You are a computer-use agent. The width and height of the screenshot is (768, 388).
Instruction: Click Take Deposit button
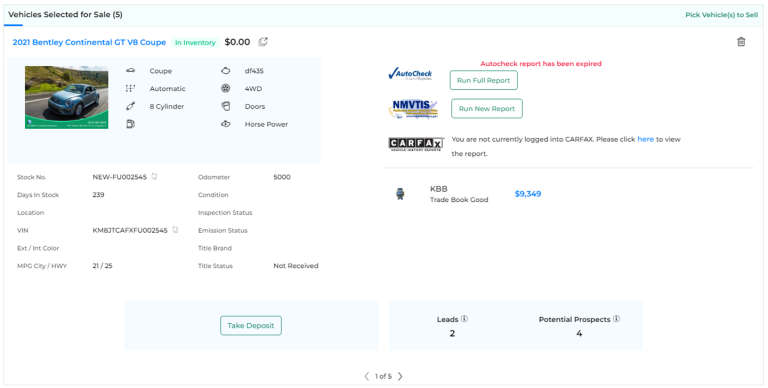click(251, 325)
